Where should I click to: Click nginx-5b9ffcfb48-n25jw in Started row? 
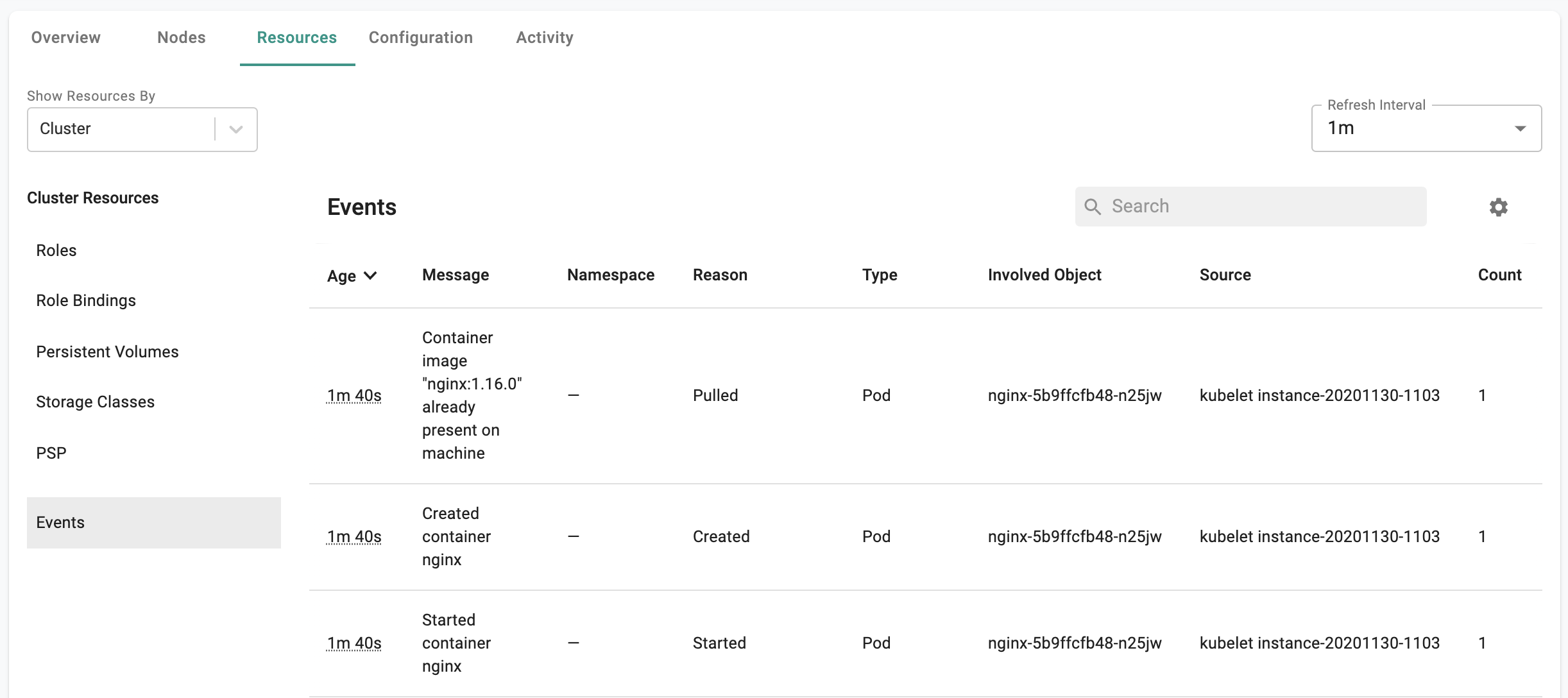[1075, 643]
